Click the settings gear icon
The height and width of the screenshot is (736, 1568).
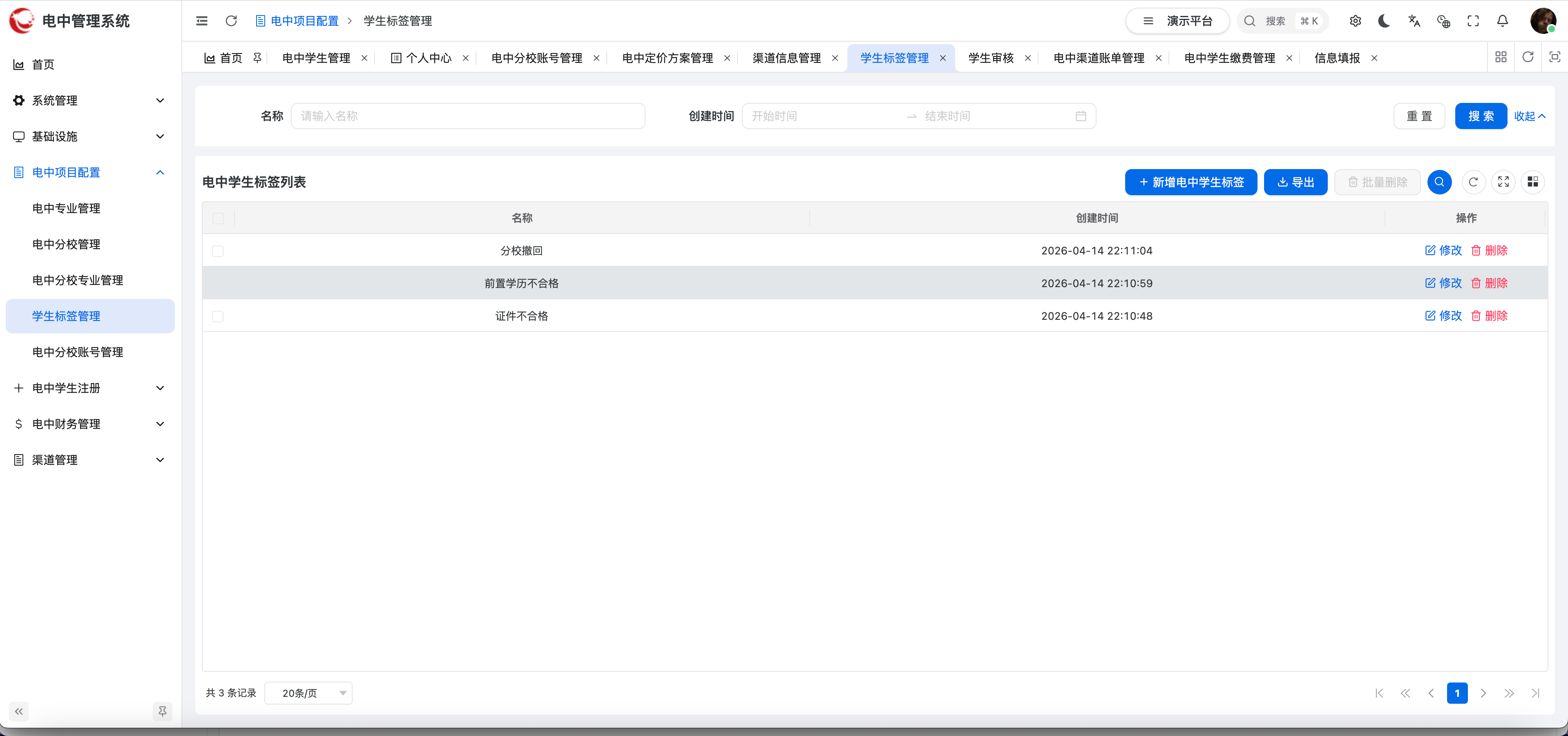[1356, 21]
